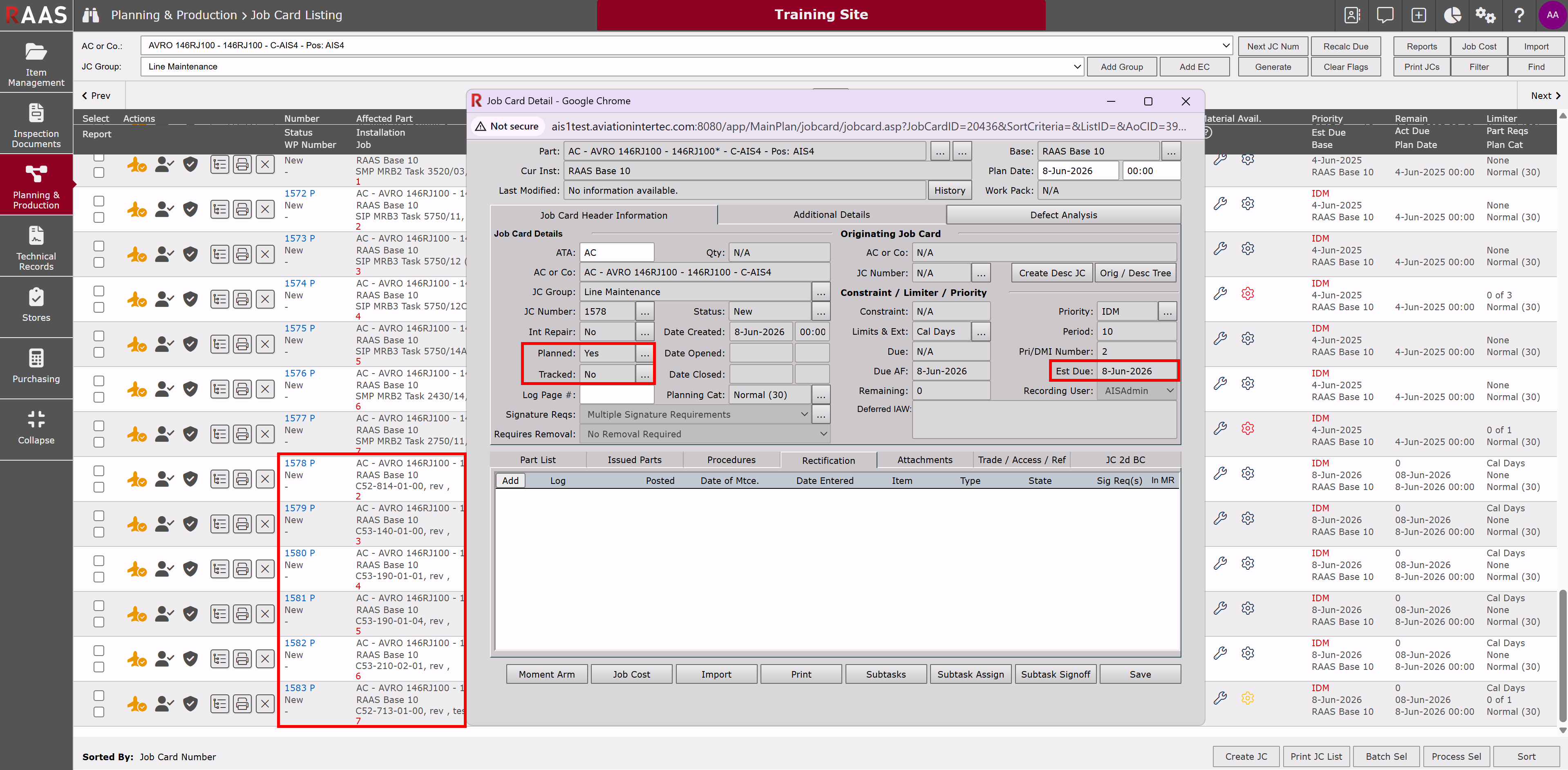
Task: Open the Requires Removal dropdown
Action: tap(705, 434)
